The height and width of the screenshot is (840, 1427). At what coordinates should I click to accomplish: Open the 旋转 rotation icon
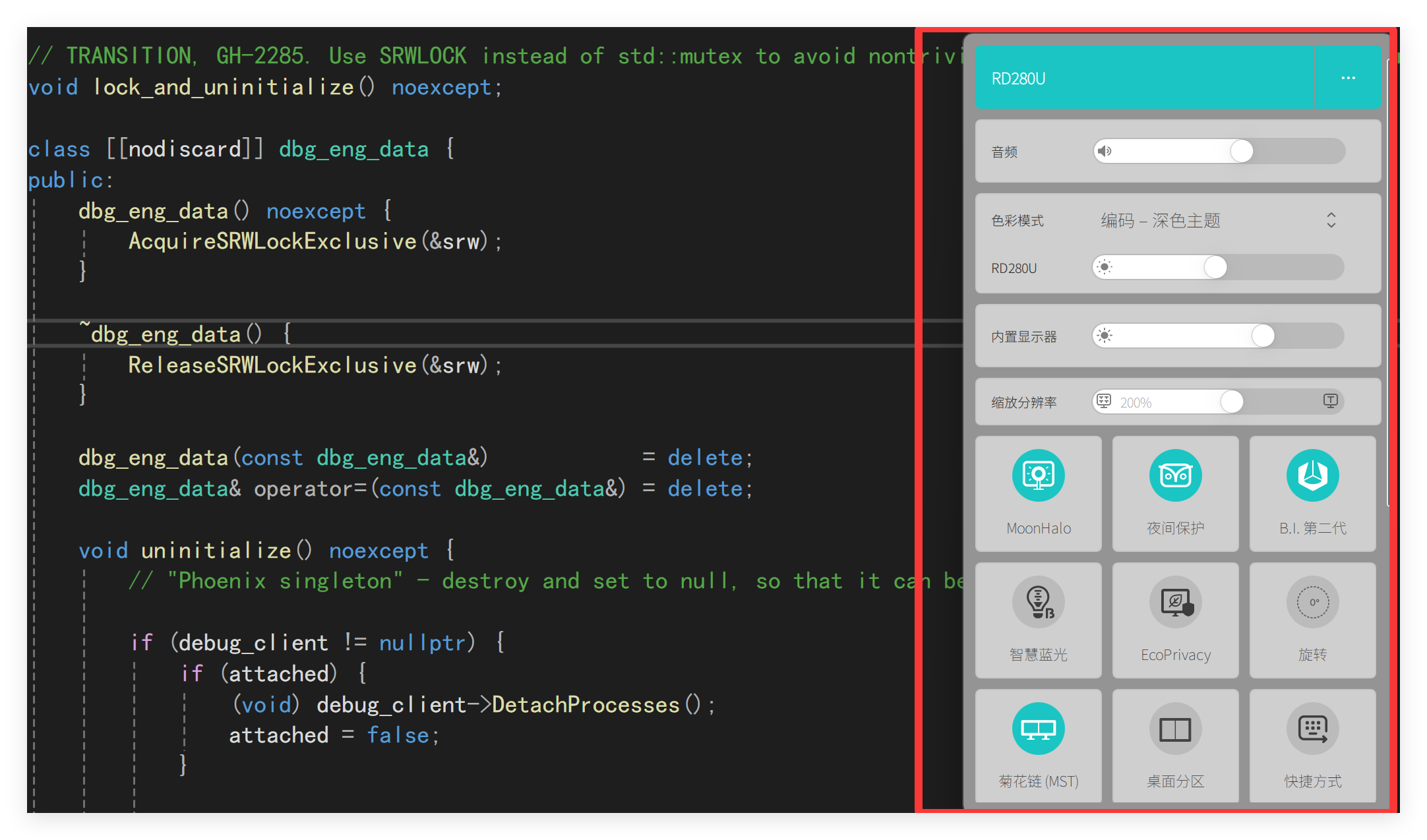[x=1312, y=601]
